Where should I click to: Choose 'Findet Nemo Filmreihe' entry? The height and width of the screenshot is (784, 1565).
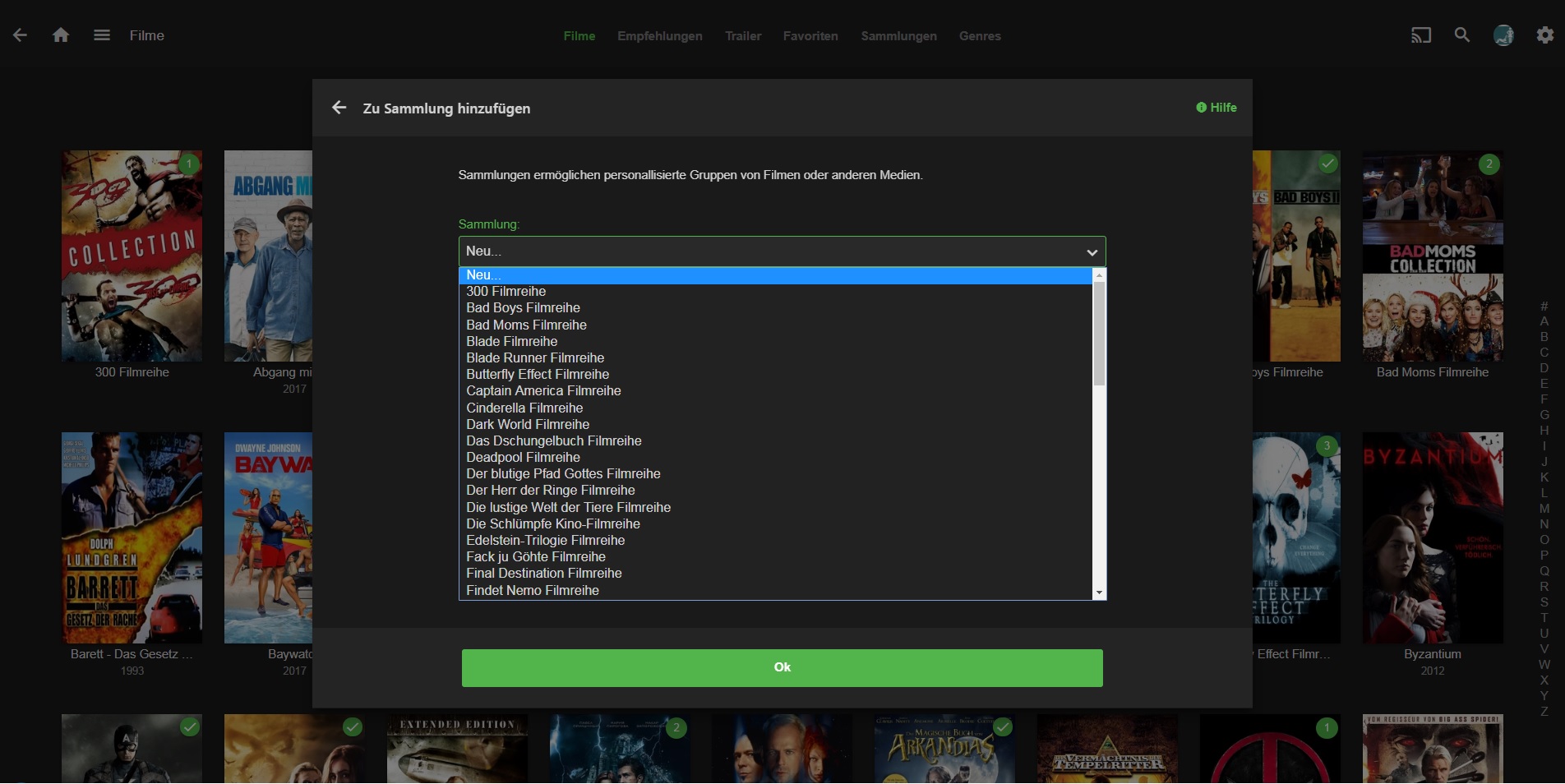(x=775, y=591)
